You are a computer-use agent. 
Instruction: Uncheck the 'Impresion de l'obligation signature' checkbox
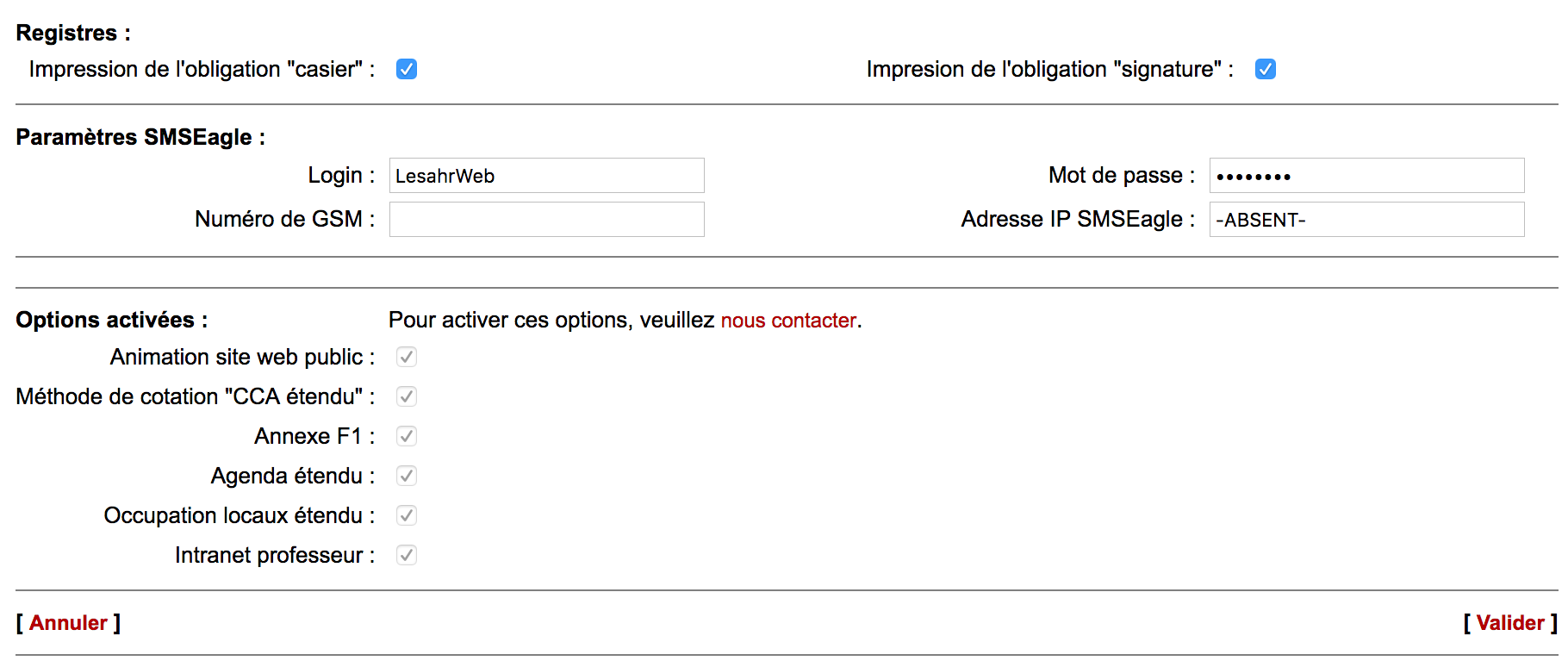1265,69
